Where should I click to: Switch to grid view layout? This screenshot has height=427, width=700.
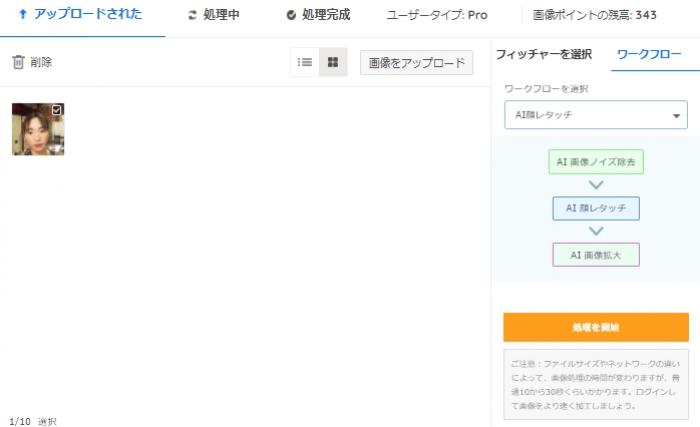(333, 62)
